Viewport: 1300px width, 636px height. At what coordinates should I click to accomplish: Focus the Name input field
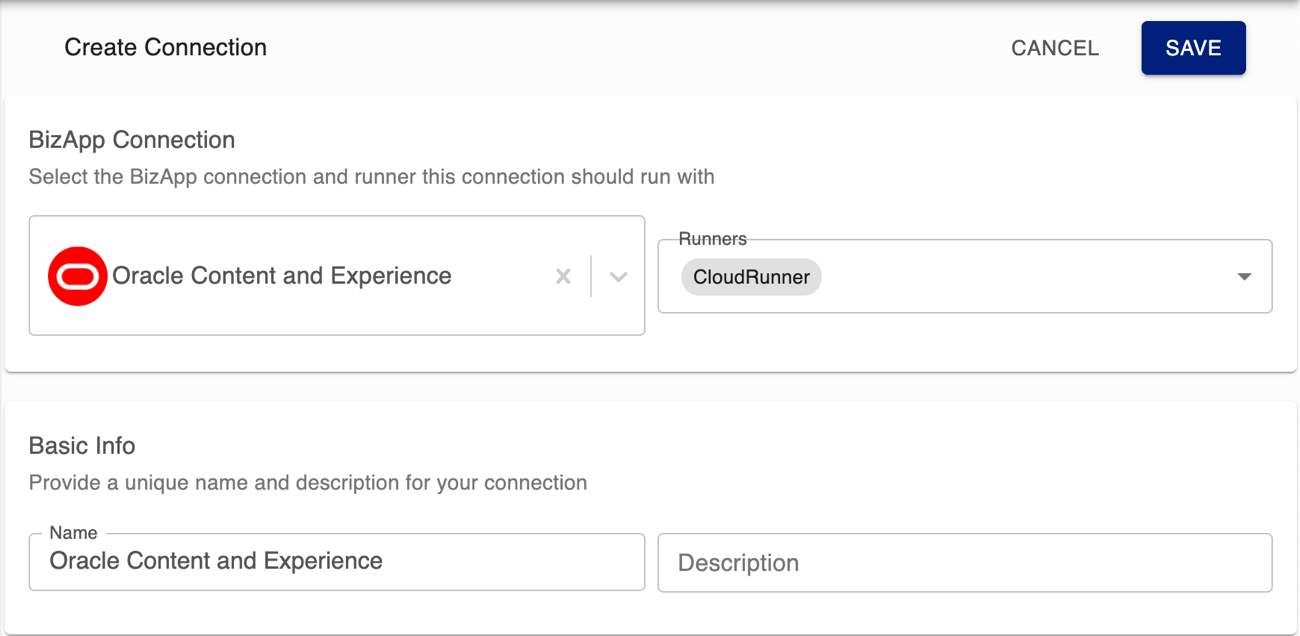click(337, 561)
